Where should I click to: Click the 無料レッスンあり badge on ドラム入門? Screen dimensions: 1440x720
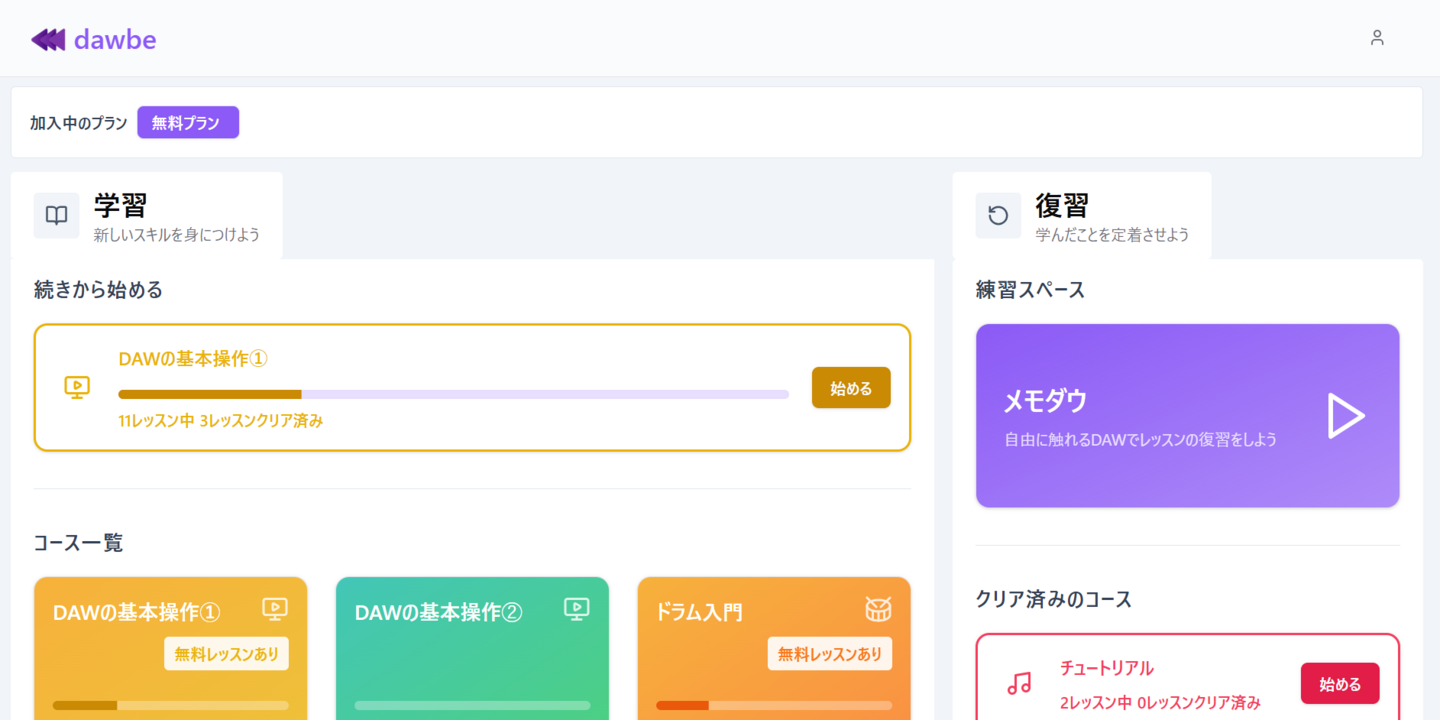click(x=830, y=654)
